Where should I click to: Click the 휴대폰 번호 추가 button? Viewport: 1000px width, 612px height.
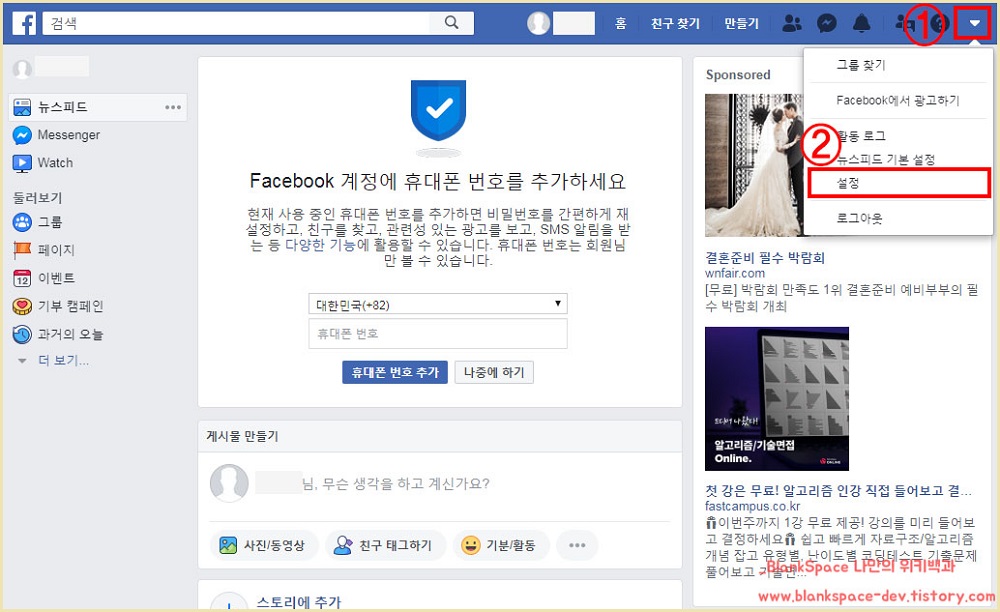(x=395, y=372)
